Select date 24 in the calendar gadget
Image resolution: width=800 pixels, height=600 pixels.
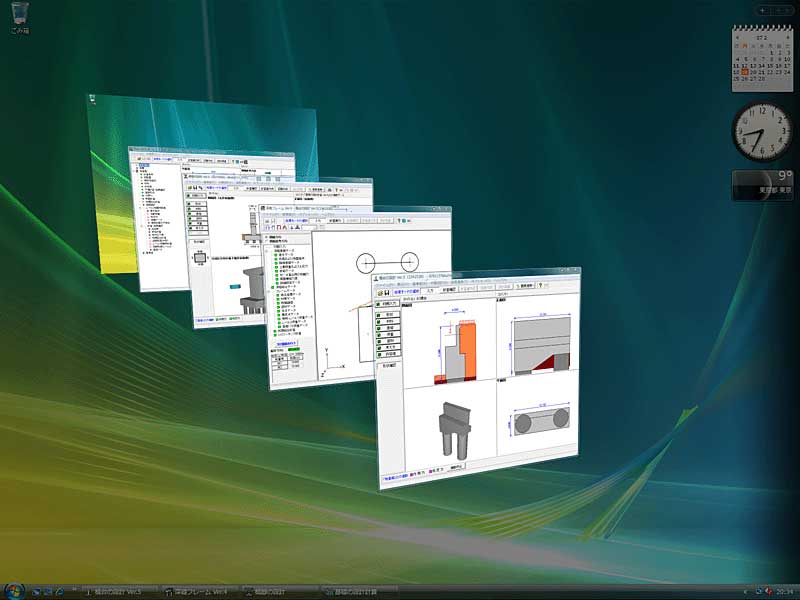(787, 72)
